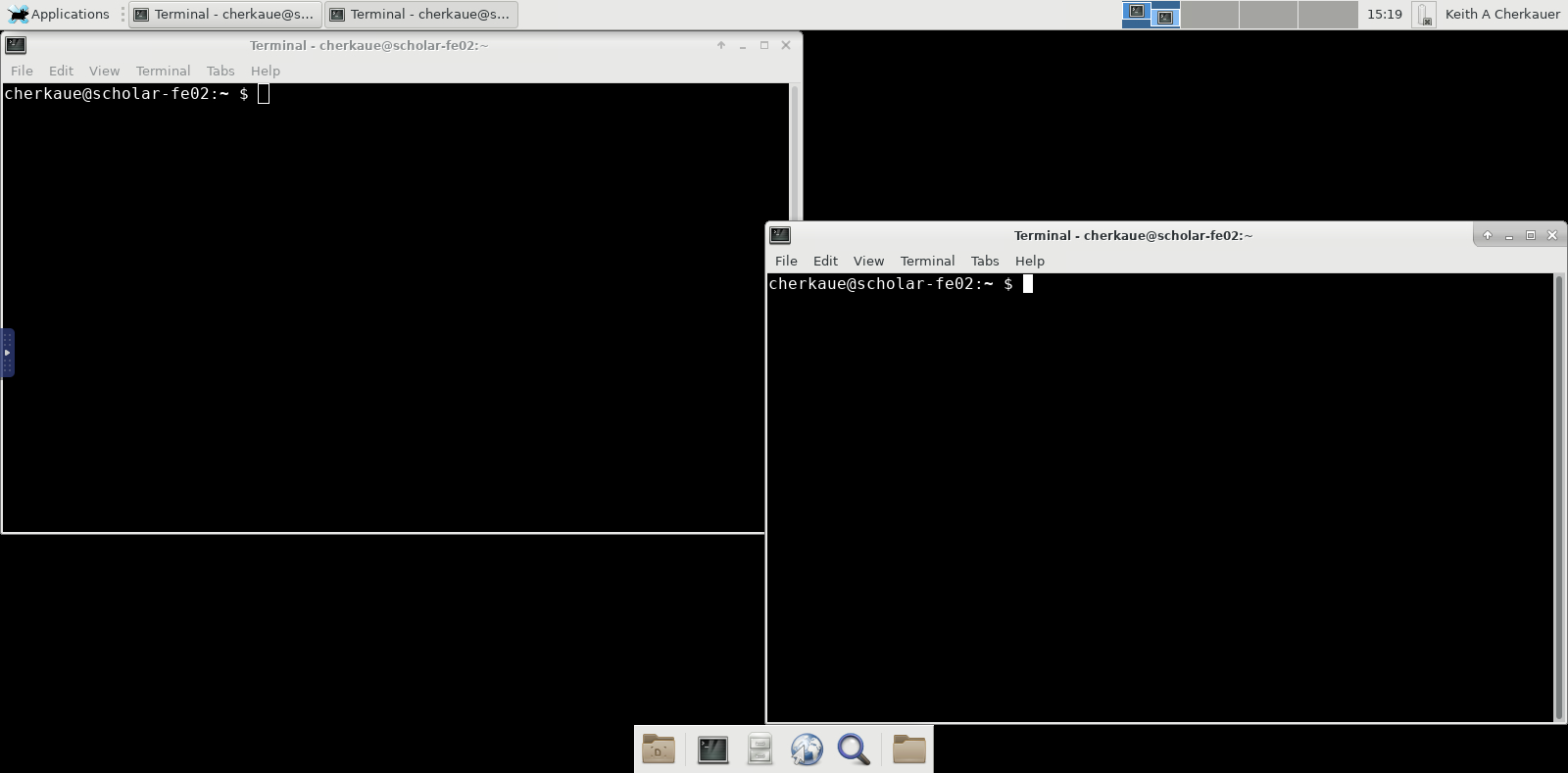The width and height of the screenshot is (1568, 773).
Task: Launch the terminal emulator from the dock
Action: [712, 749]
